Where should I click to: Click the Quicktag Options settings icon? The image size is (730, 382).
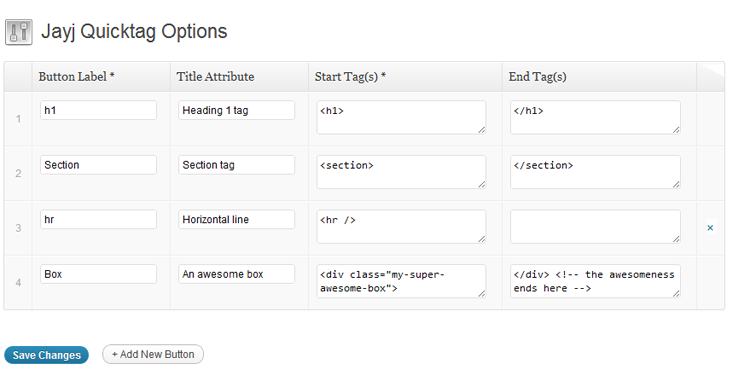[19, 32]
